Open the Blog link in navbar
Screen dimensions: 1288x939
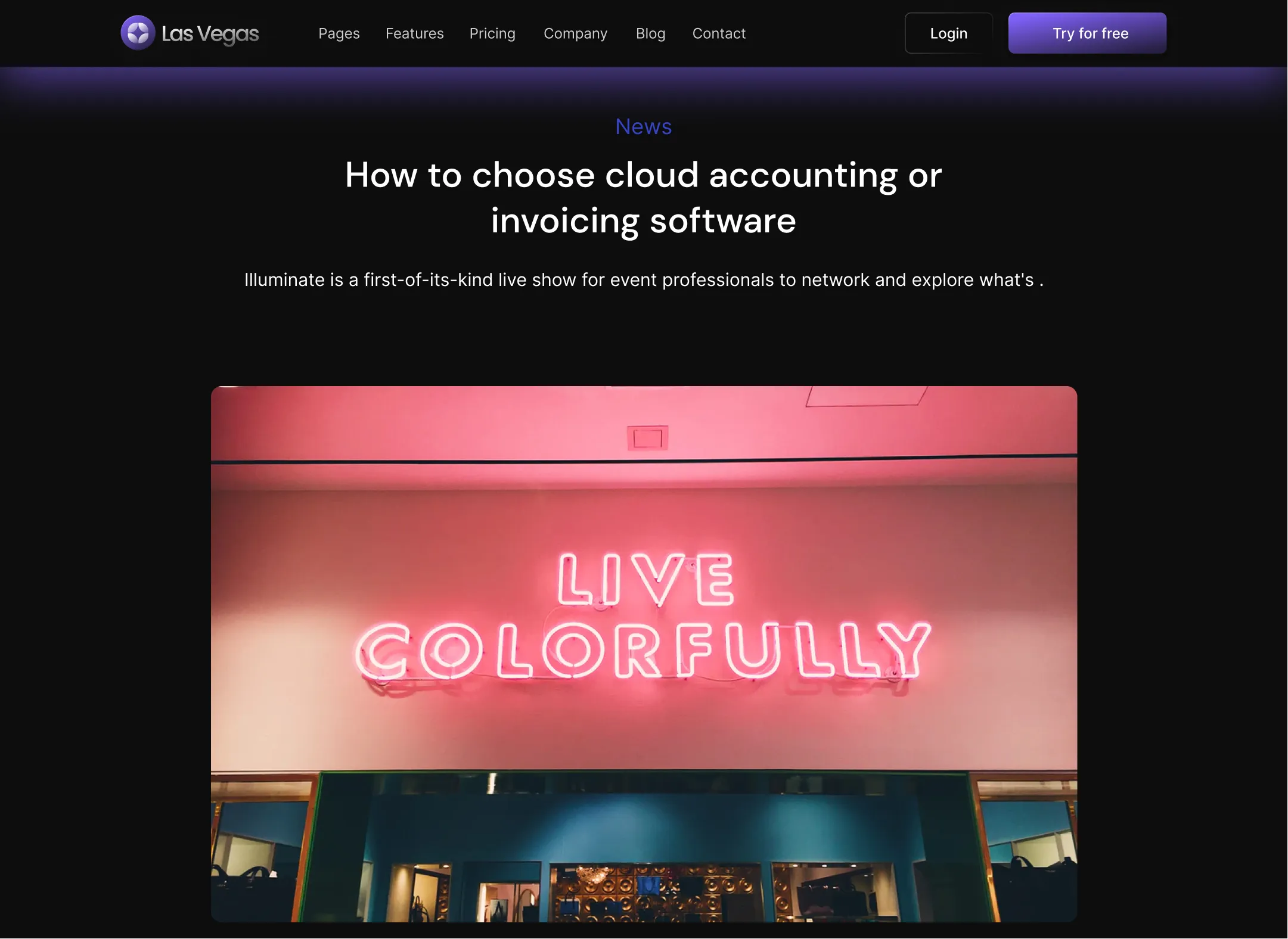tap(650, 33)
